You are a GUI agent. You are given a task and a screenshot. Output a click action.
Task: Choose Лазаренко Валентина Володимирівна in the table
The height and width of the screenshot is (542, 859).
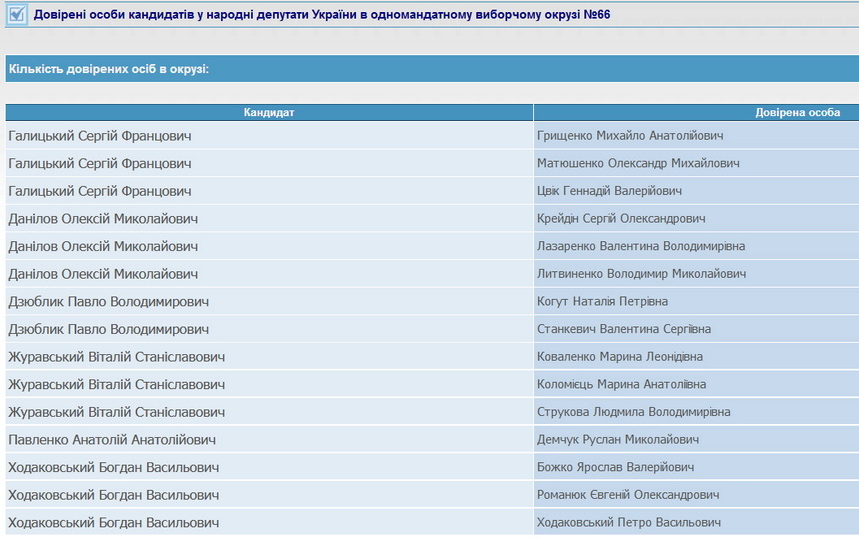[x=640, y=246]
